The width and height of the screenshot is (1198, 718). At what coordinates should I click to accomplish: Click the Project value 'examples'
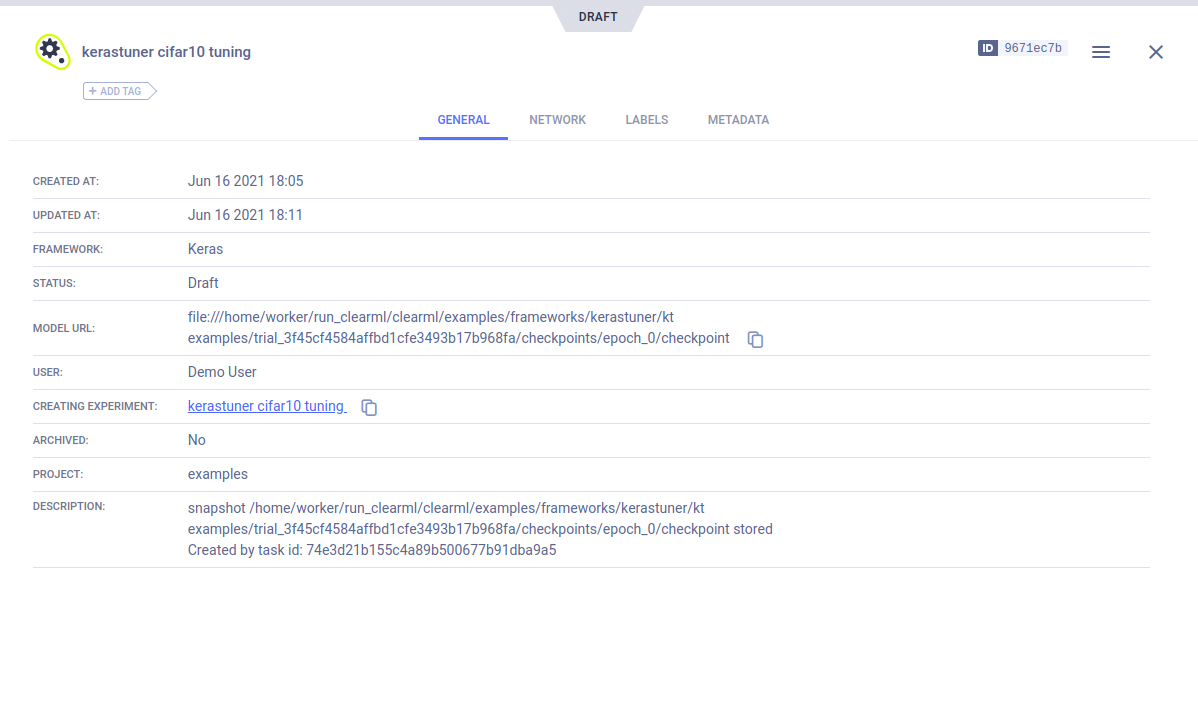click(x=217, y=474)
